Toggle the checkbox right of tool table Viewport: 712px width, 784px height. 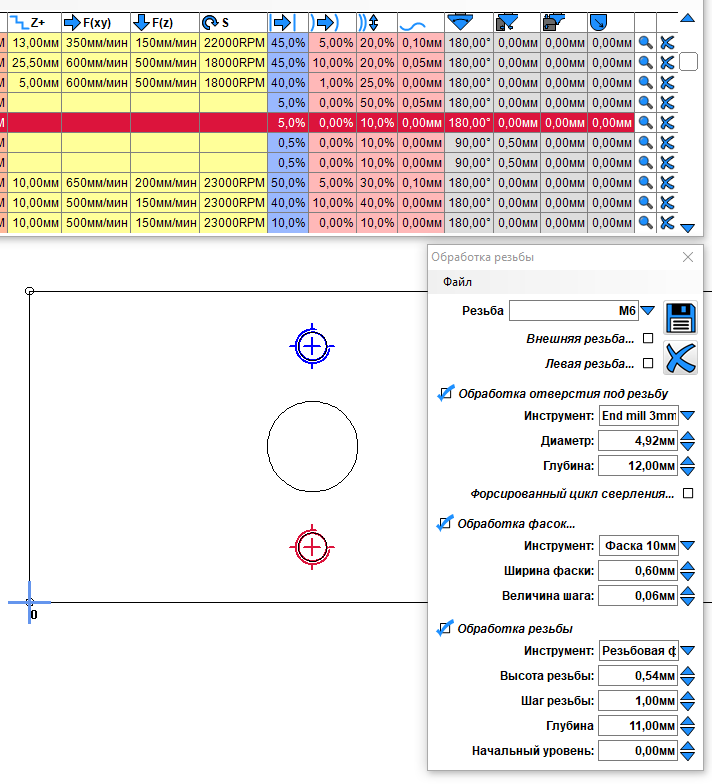tap(688, 62)
